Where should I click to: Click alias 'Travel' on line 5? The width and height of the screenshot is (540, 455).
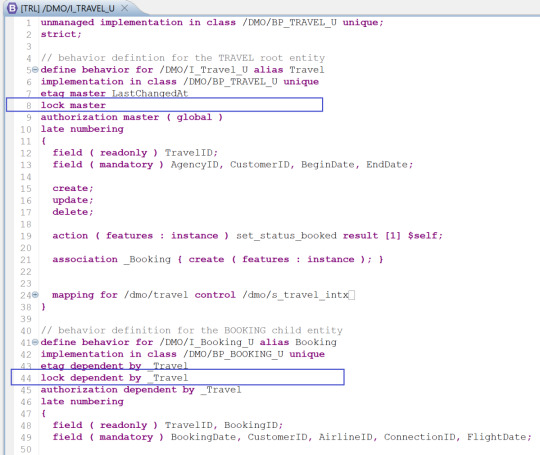[x=307, y=70]
